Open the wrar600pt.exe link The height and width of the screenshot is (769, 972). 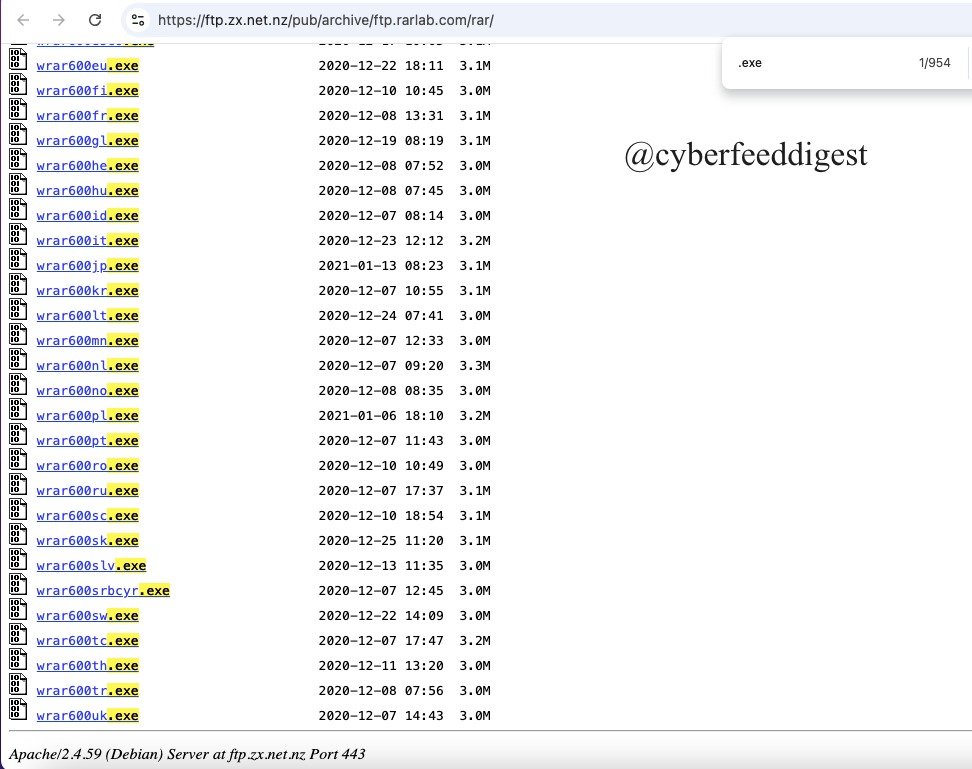(87, 441)
